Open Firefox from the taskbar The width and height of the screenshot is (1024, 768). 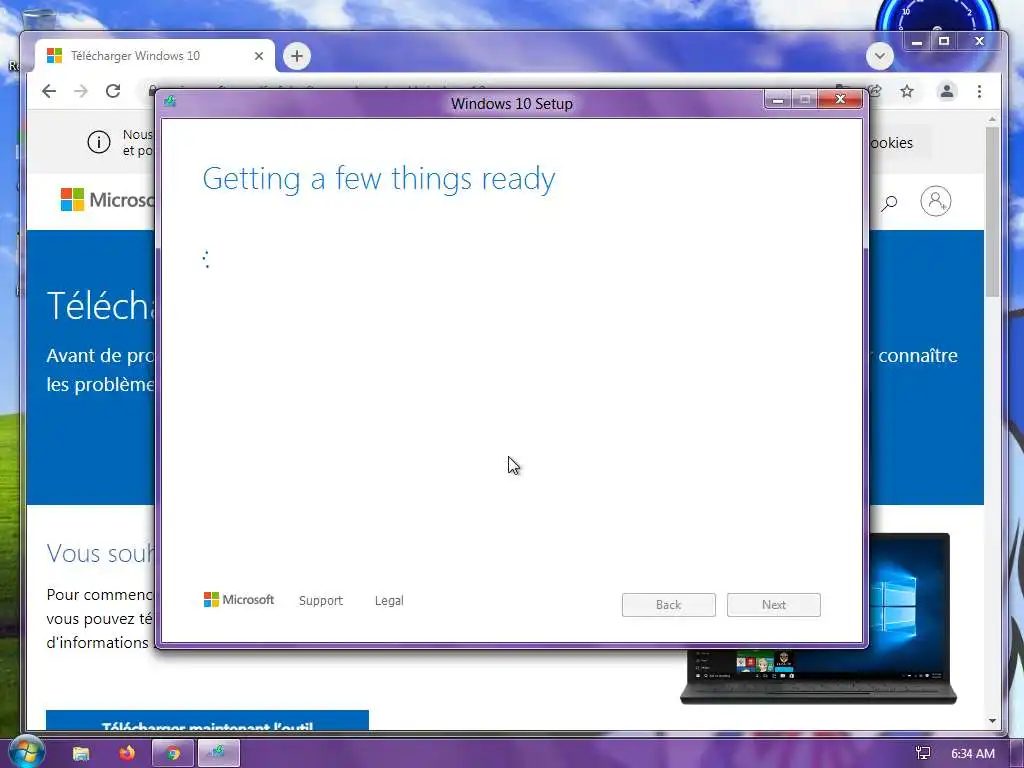pos(127,753)
